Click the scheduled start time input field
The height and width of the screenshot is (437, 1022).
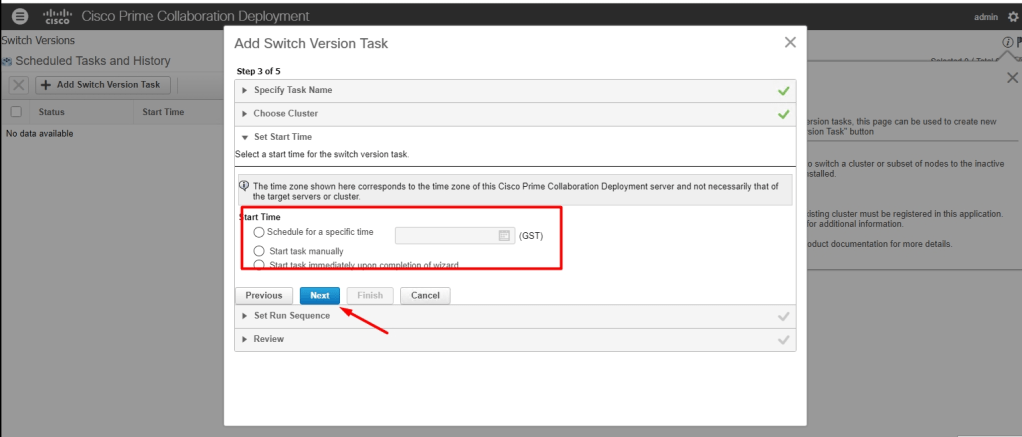(x=446, y=235)
